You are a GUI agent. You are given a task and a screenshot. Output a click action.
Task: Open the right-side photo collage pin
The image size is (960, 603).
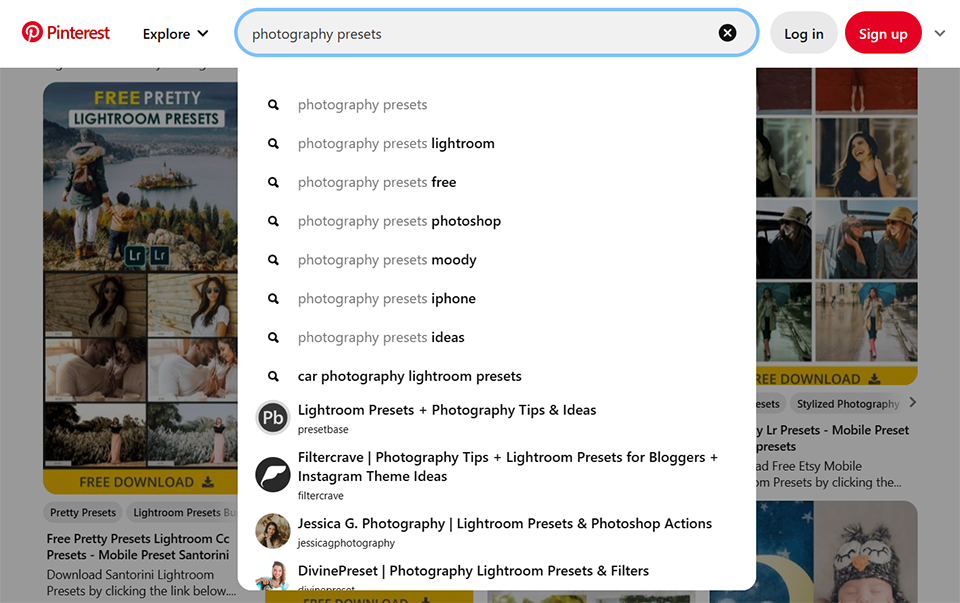click(x=837, y=225)
